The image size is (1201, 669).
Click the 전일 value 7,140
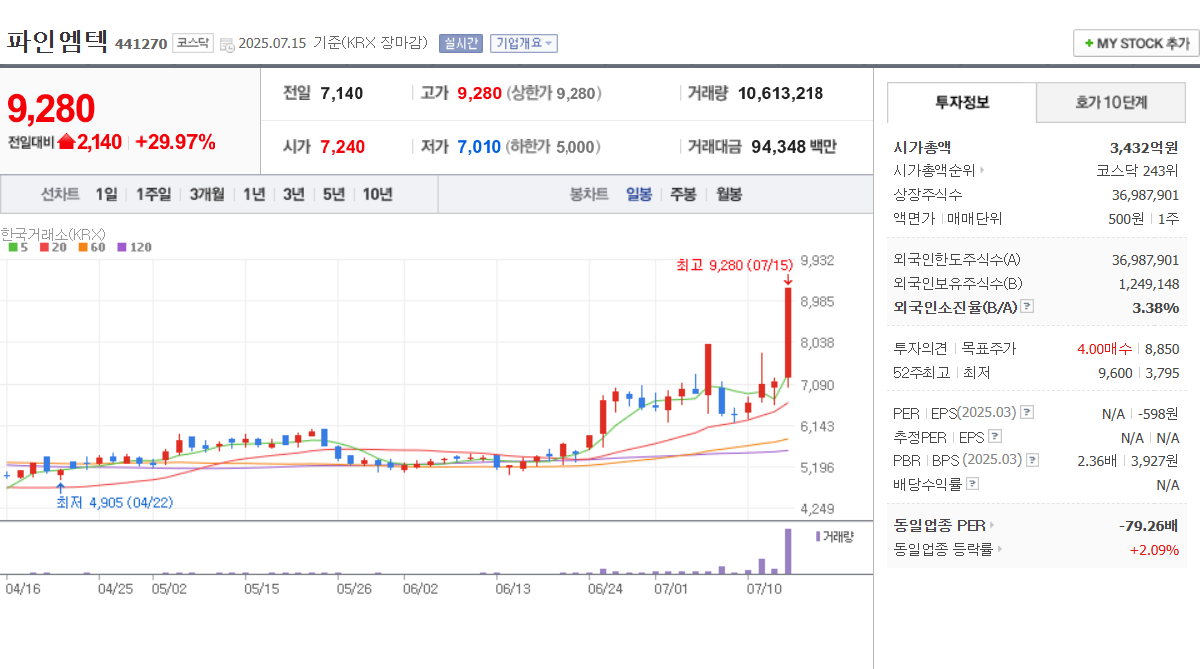click(342, 93)
